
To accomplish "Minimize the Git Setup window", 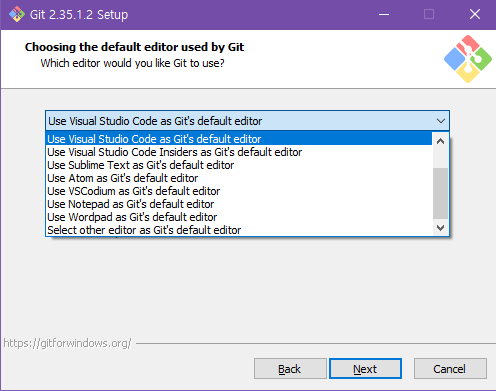I will pos(384,14).
